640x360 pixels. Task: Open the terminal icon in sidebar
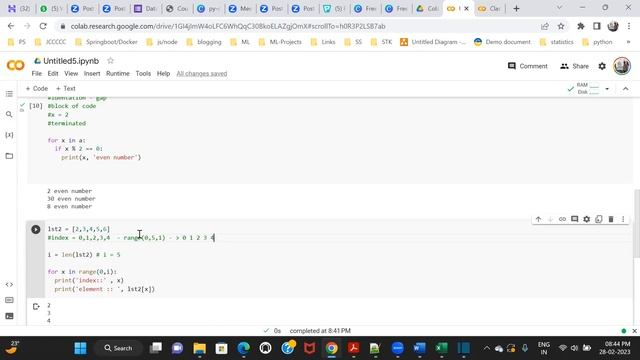(x=9, y=316)
